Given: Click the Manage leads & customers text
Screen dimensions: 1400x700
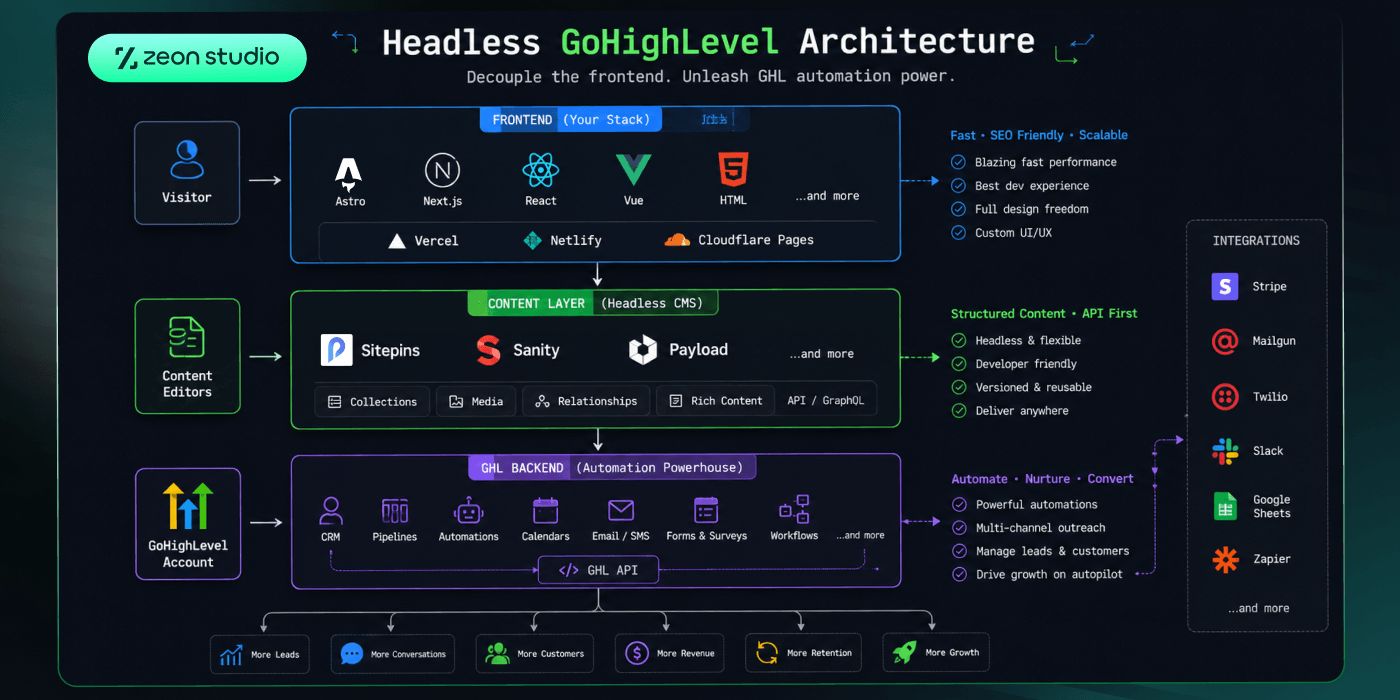Looking at the screenshot, I should [x=1052, y=551].
